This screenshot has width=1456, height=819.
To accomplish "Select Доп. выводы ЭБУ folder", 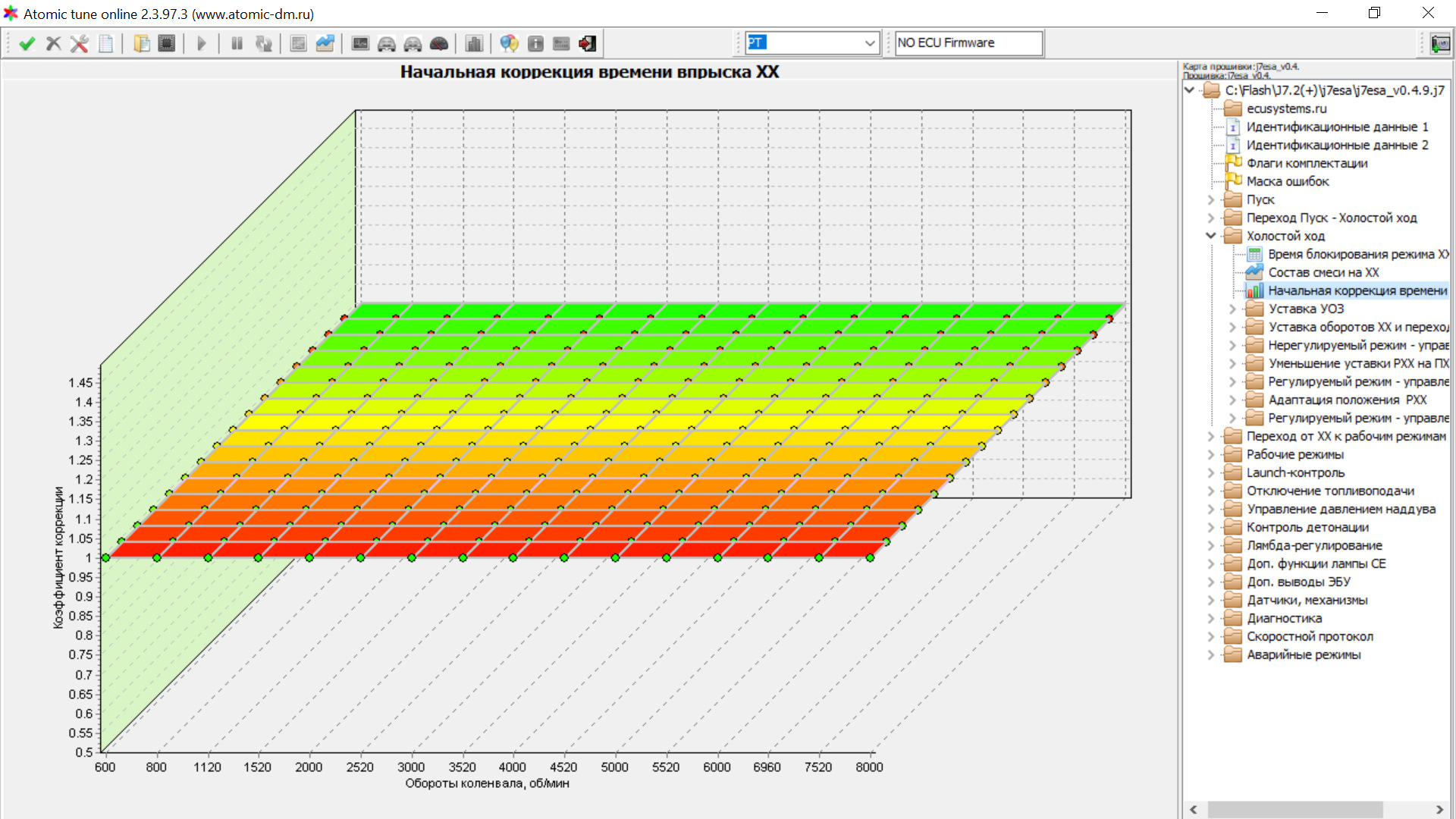I will click(1298, 582).
